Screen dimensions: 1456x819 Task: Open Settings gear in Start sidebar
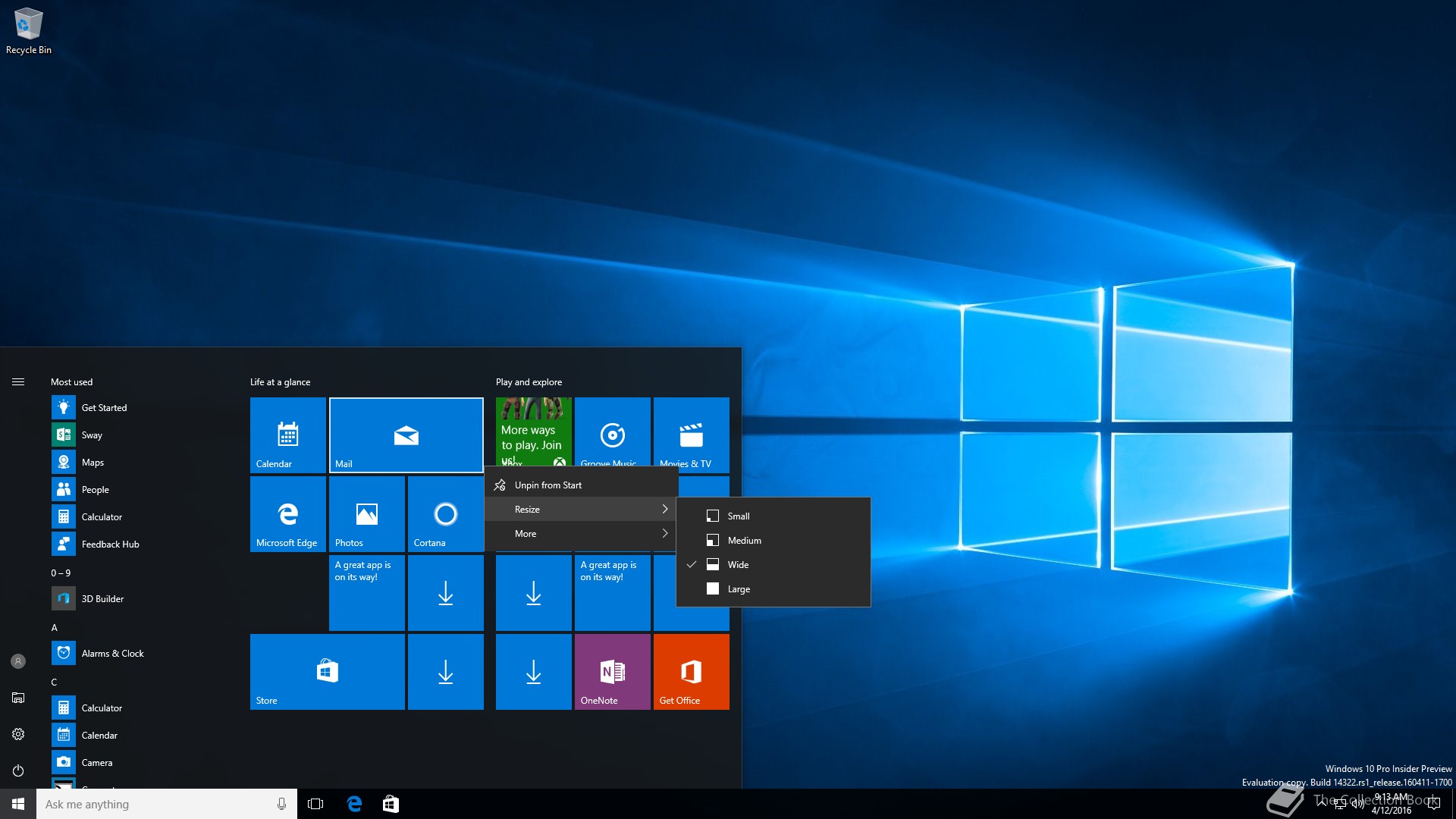tap(18, 734)
